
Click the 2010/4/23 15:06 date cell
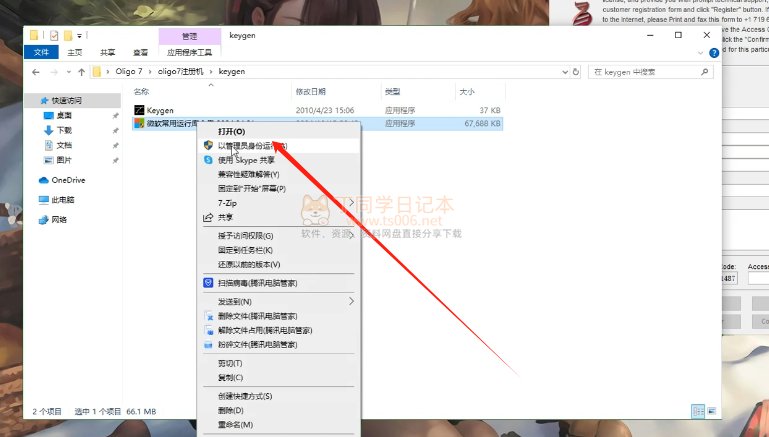325,110
